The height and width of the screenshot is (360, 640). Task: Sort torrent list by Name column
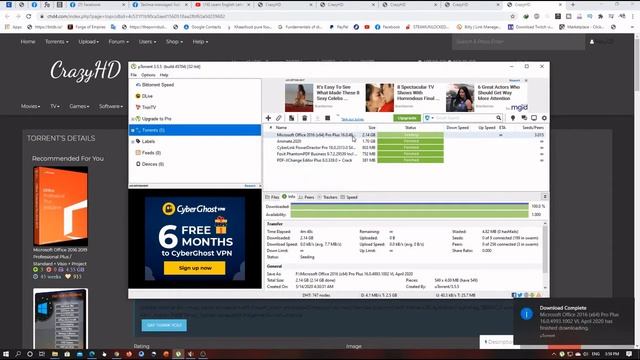click(x=281, y=128)
